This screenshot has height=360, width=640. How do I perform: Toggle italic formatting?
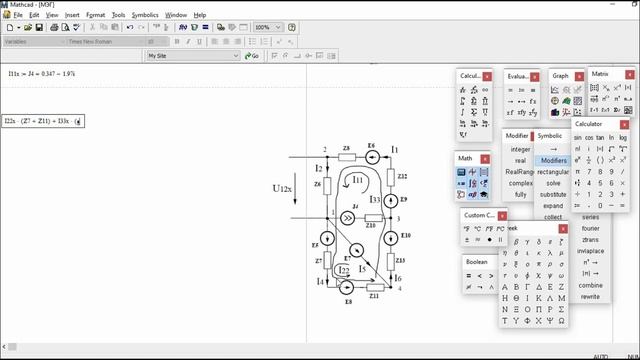coord(188,42)
